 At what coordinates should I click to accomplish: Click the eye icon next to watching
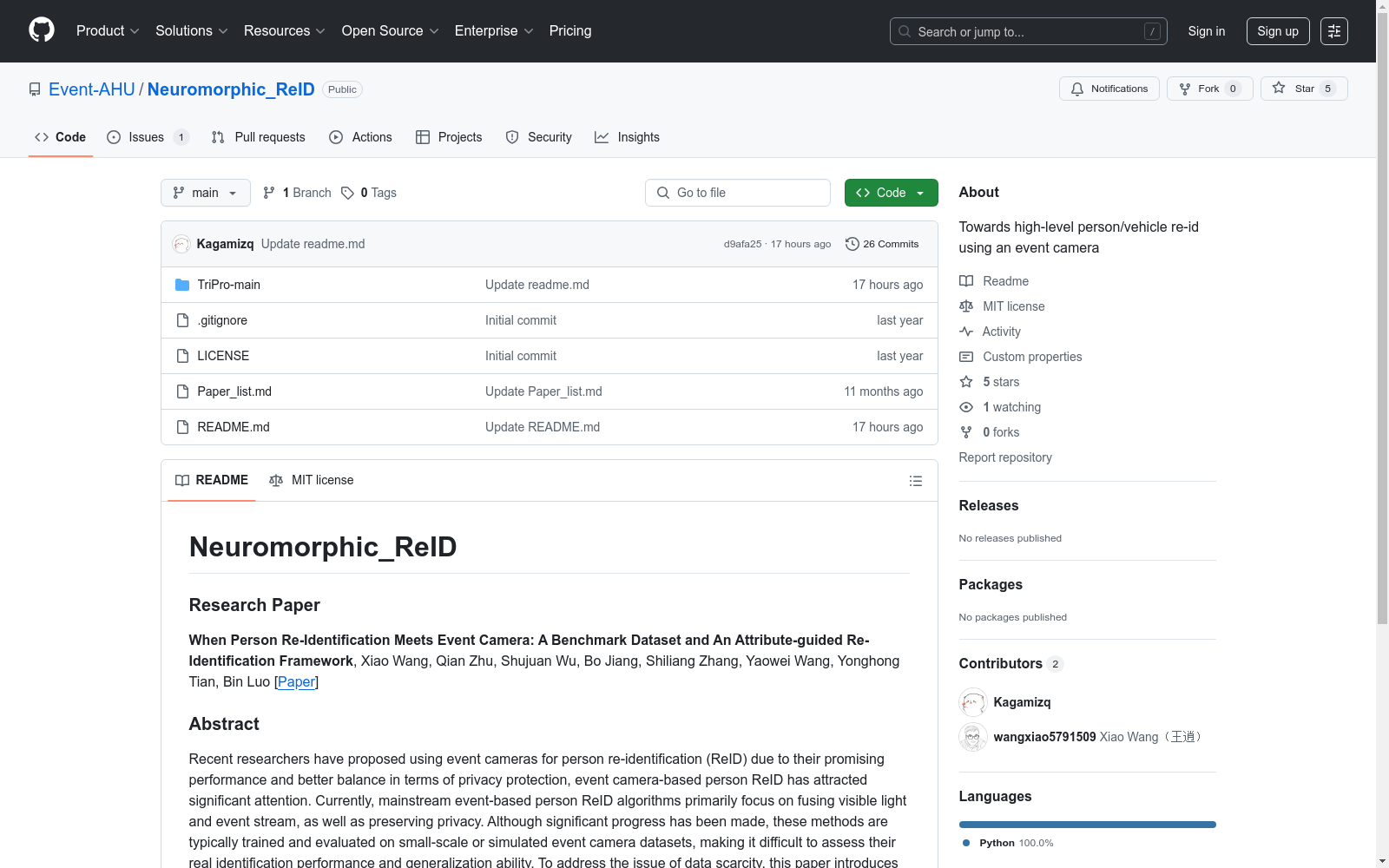(966, 407)
